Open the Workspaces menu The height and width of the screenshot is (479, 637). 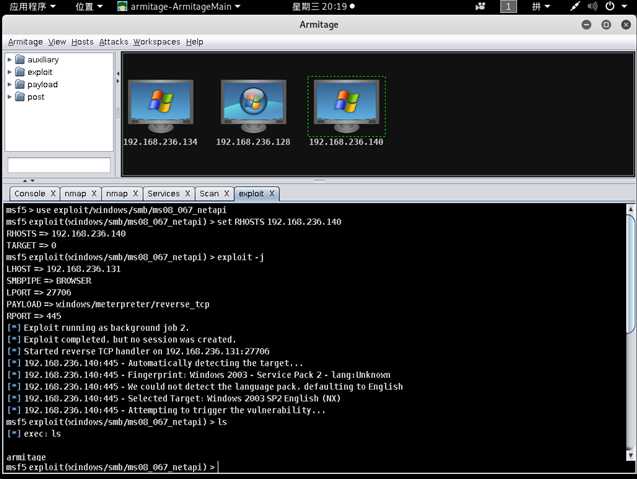[x=157, y=42]
